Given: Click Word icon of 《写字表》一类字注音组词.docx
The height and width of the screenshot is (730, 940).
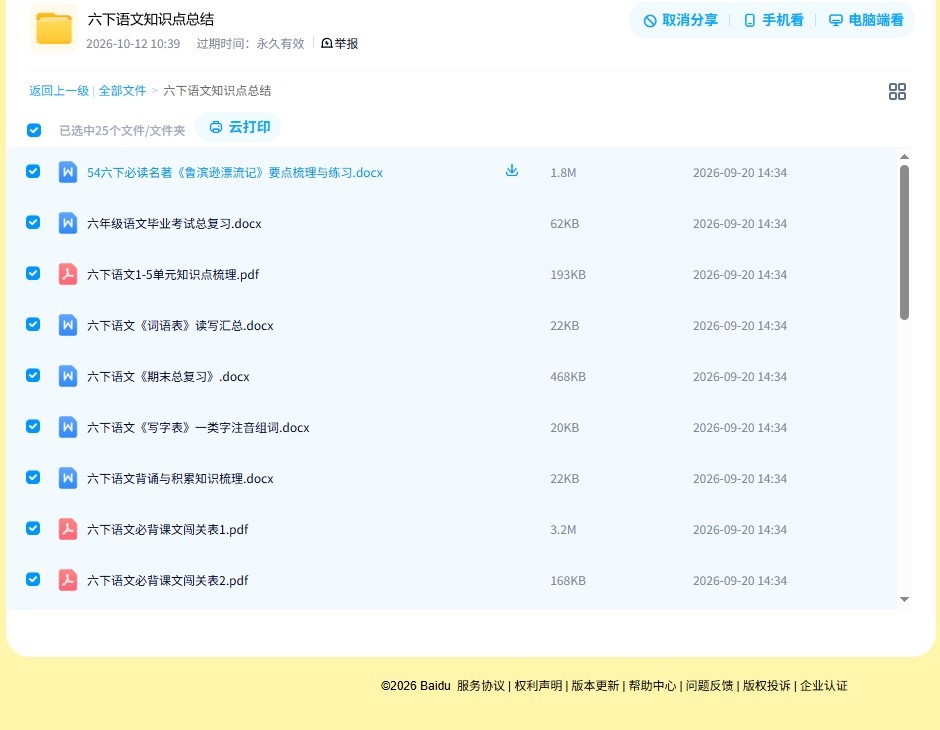Looking at the screenshot, I should [x=68, y=427].
